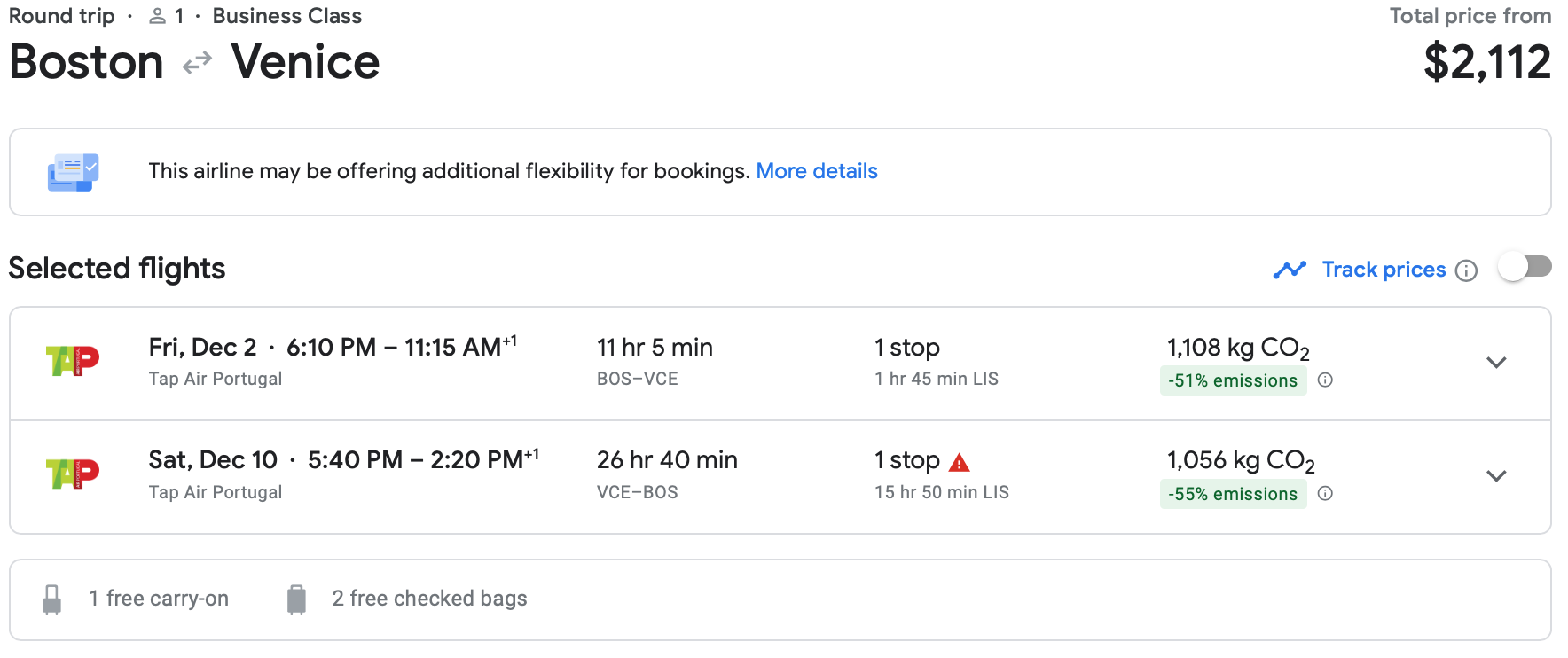
Task: Enable the Track prices toggle switch
Action: 1525,267
